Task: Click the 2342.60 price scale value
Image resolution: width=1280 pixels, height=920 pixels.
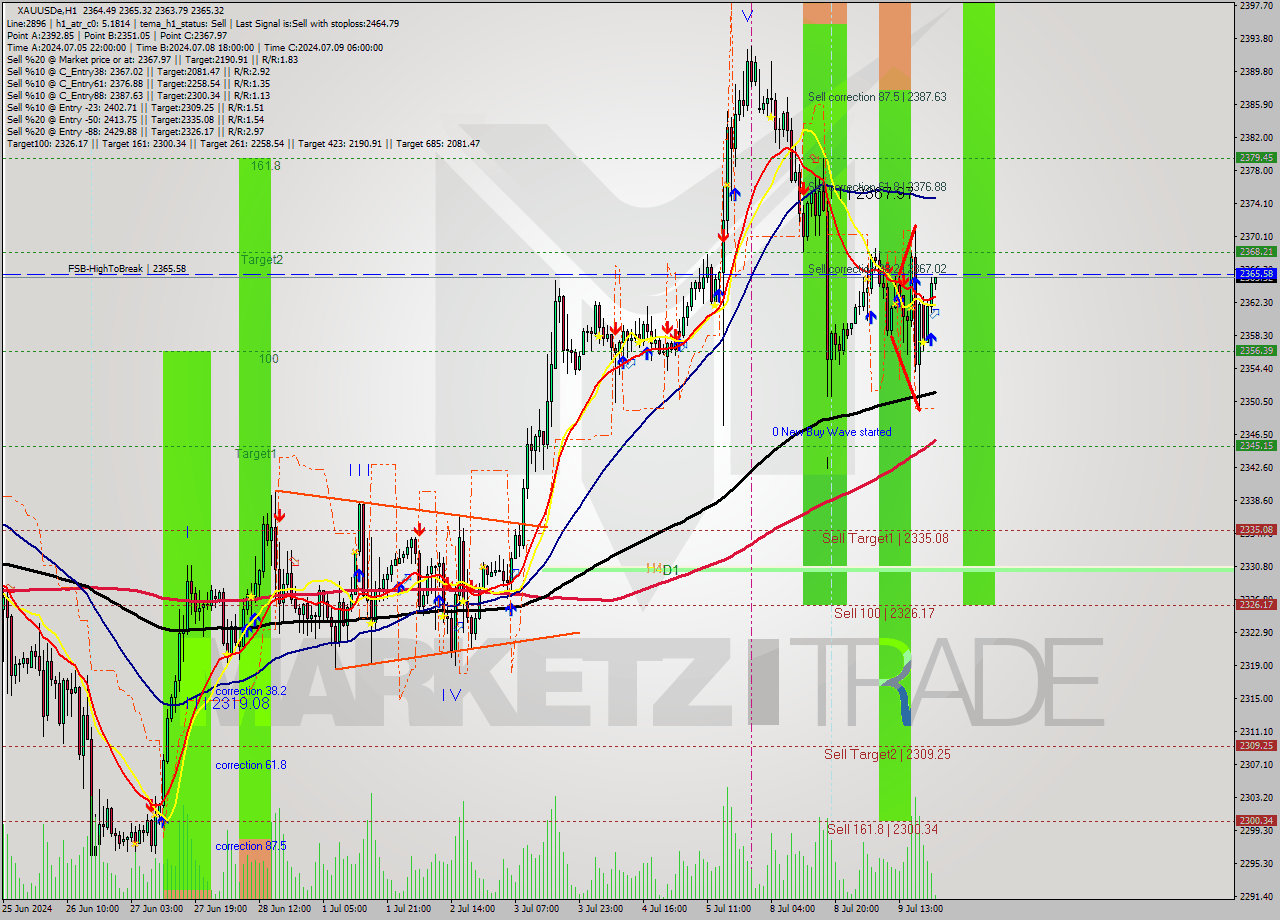Action: pos(1256,467)
